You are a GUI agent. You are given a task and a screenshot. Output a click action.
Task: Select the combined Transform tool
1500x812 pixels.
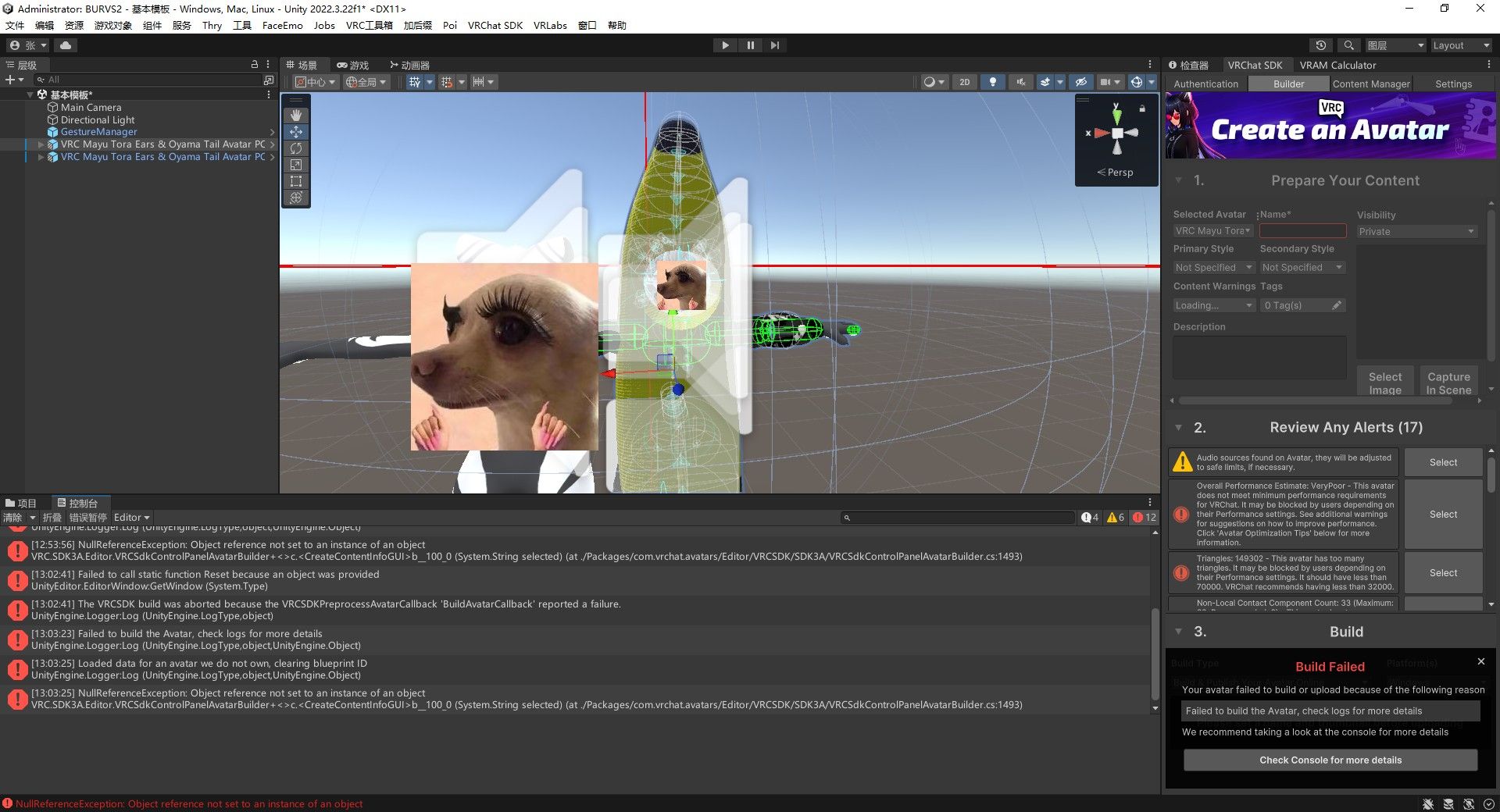(296, 198)
